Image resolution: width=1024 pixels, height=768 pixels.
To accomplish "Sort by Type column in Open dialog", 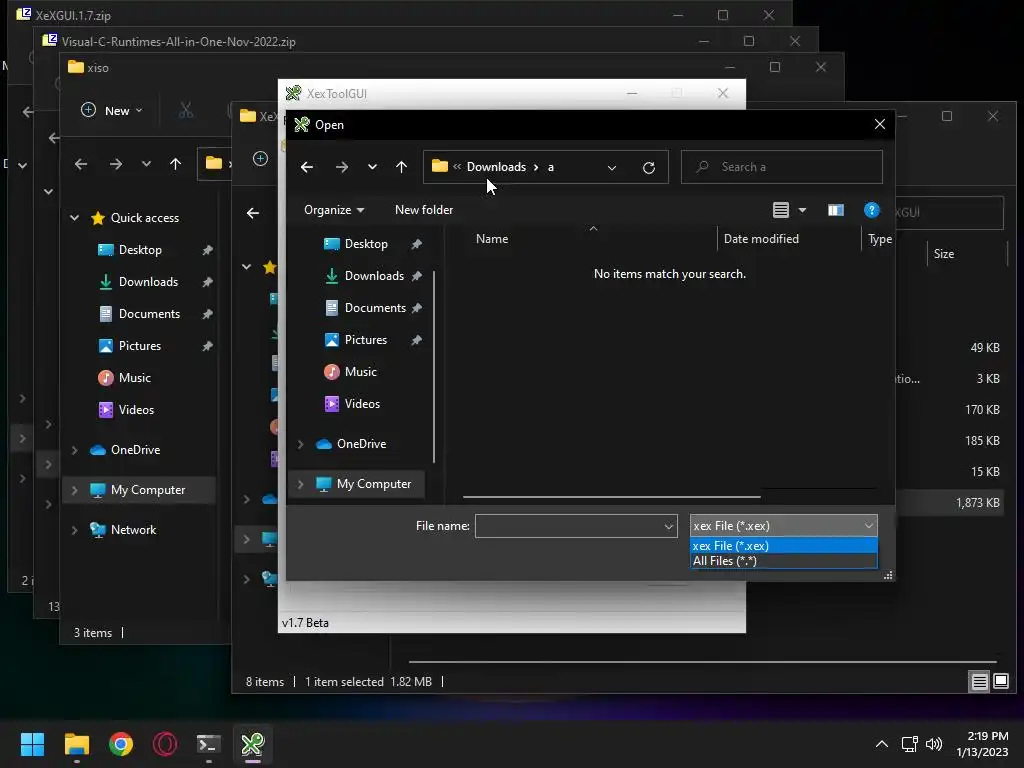I will pyautogui.click(x=879, y=239).
